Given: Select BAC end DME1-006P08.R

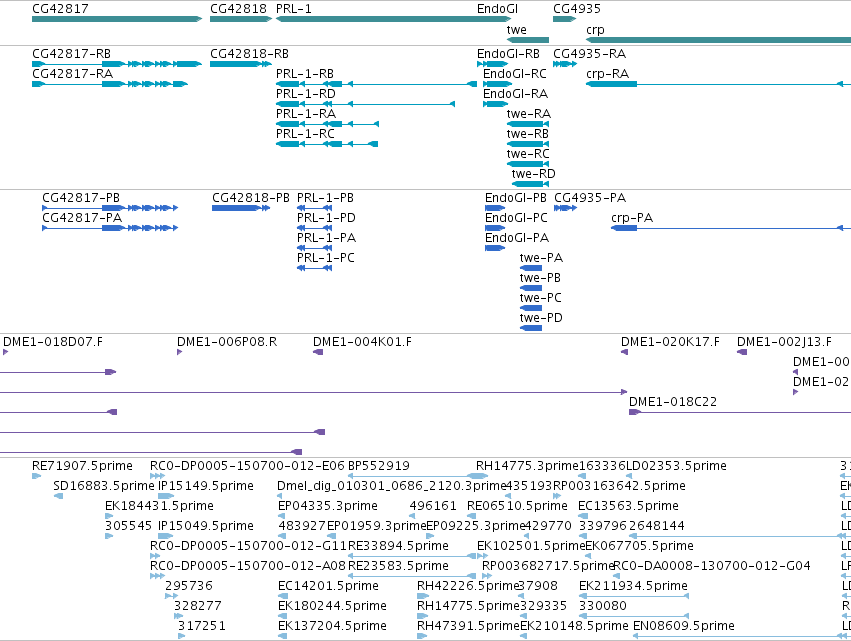Looking at the screenshot, I should click(x=180, y=352).
